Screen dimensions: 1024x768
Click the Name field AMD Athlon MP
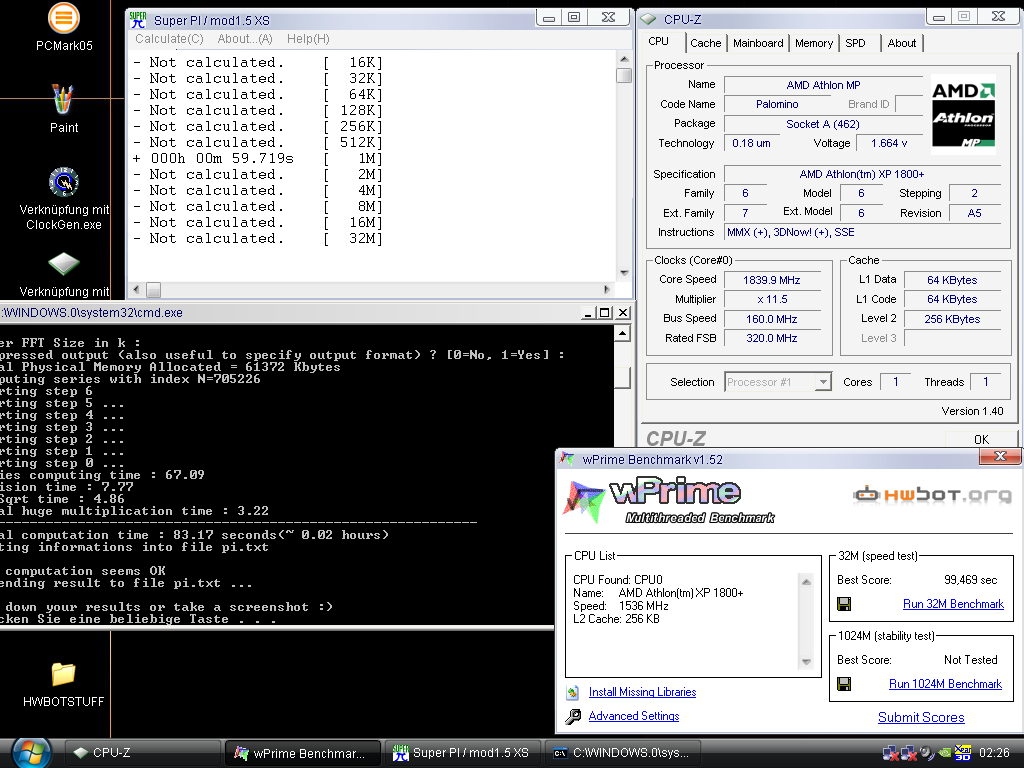click(x=823, y=85)
